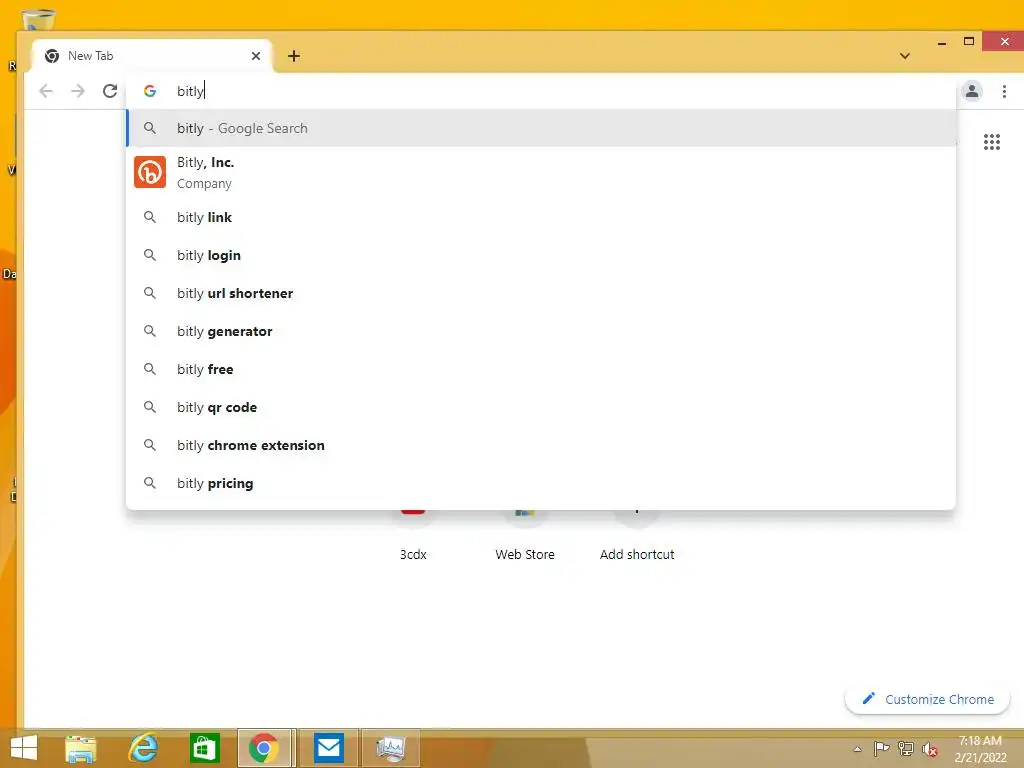Select the 'bitly free' suggestion
Screen dimensions: 1024x768
pyautogui.click(x=541, y=369)
